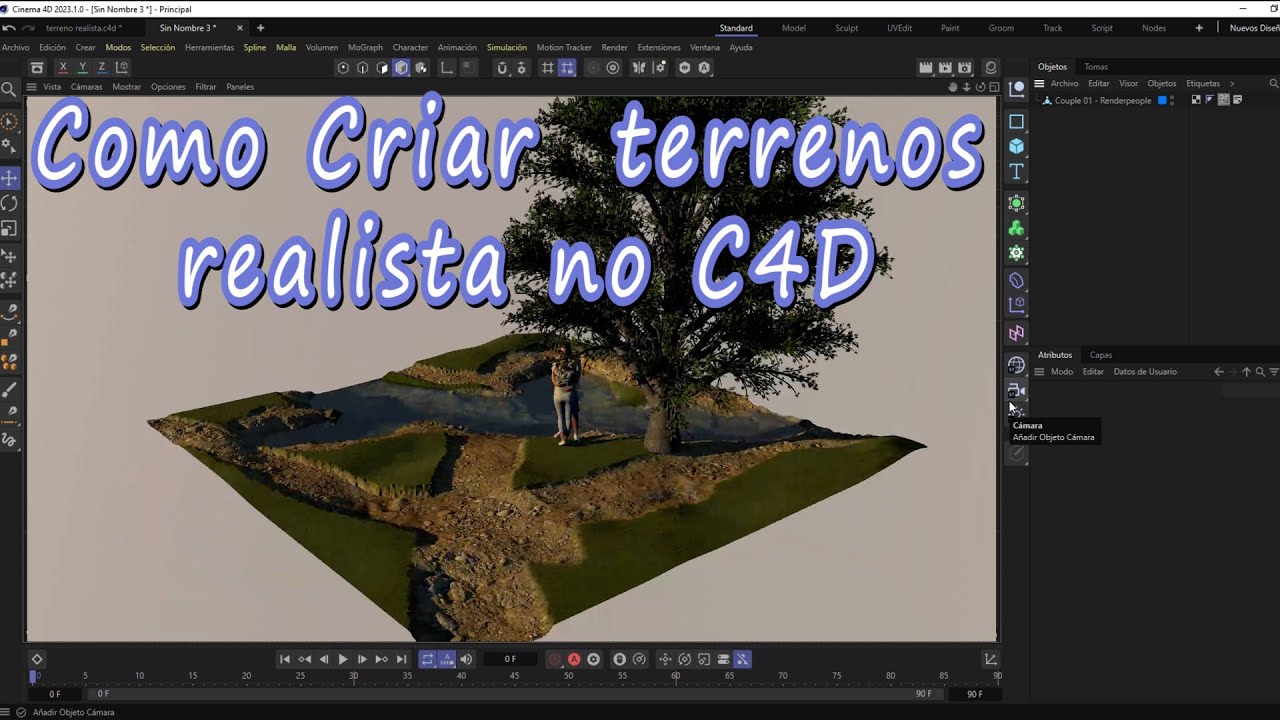This screenshot has height=720, width=1280.
Task: Open viewport hamburger menu
Action: coord(32,87)
